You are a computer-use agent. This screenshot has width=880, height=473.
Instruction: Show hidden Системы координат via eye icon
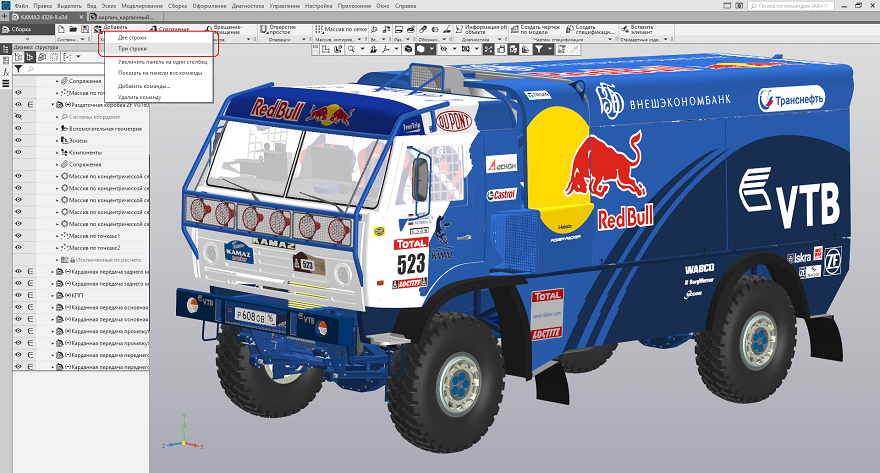click(x=19, y=117)
